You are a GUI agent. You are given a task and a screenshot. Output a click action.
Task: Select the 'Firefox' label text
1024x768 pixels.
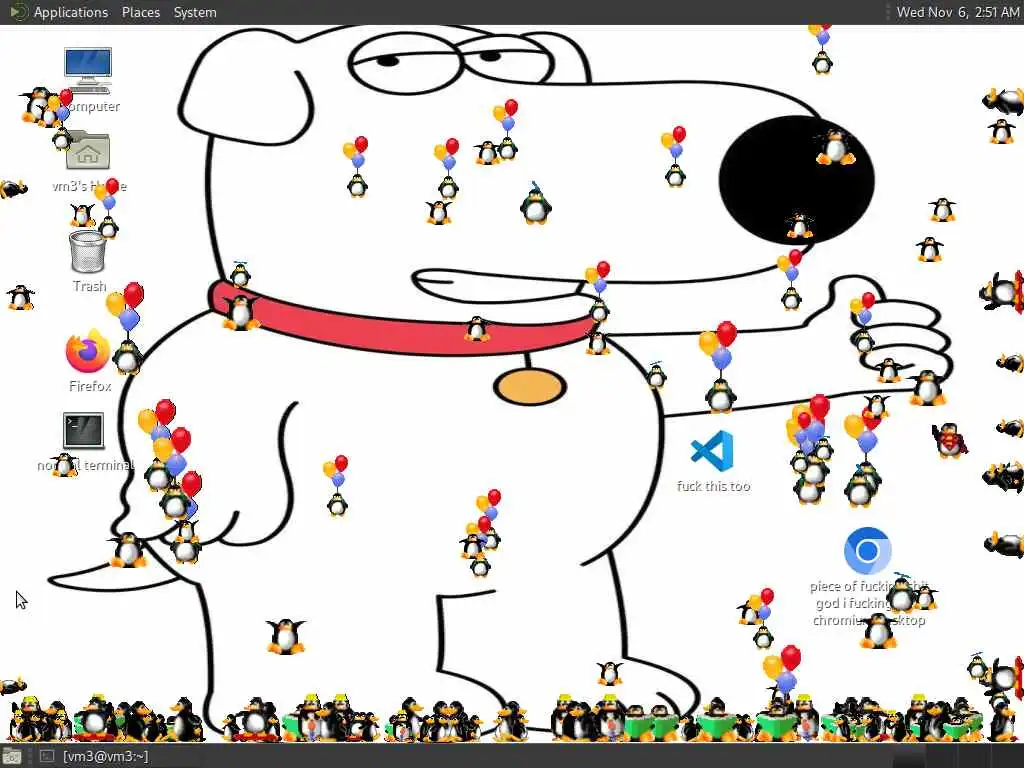pyautogui.click(x=90, y=386)
